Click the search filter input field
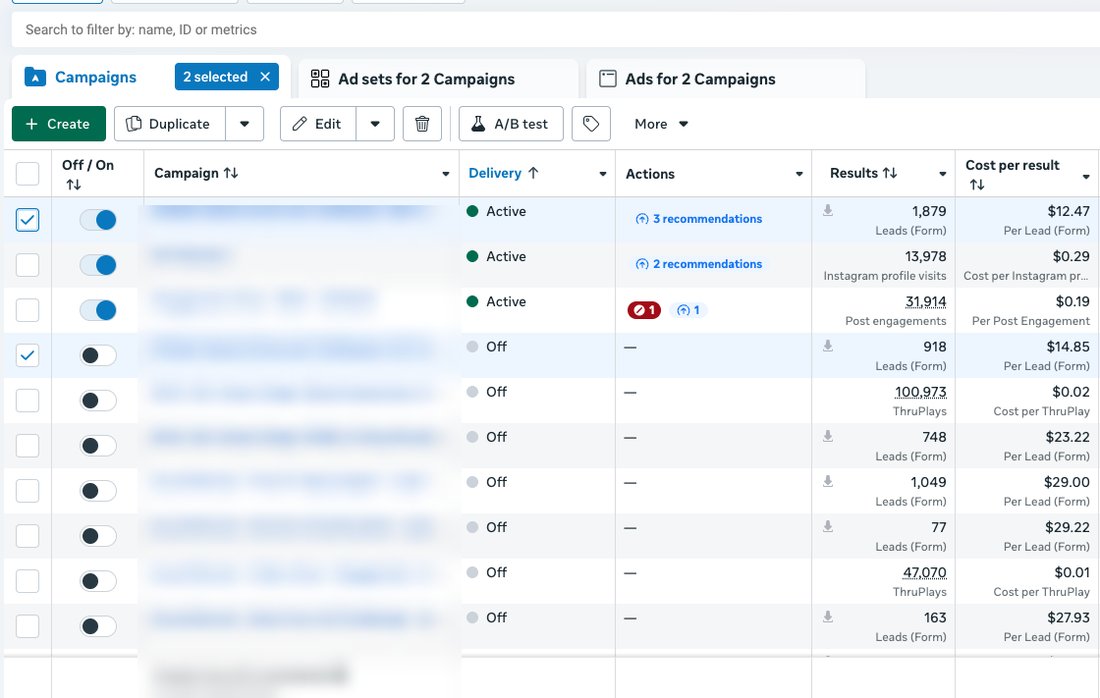 coord(554,29)
